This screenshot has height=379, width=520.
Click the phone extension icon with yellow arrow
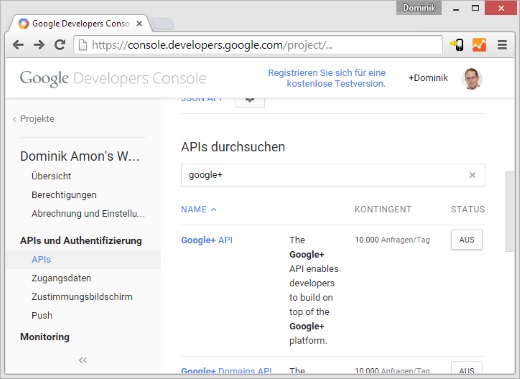click(x=457, y=45)
